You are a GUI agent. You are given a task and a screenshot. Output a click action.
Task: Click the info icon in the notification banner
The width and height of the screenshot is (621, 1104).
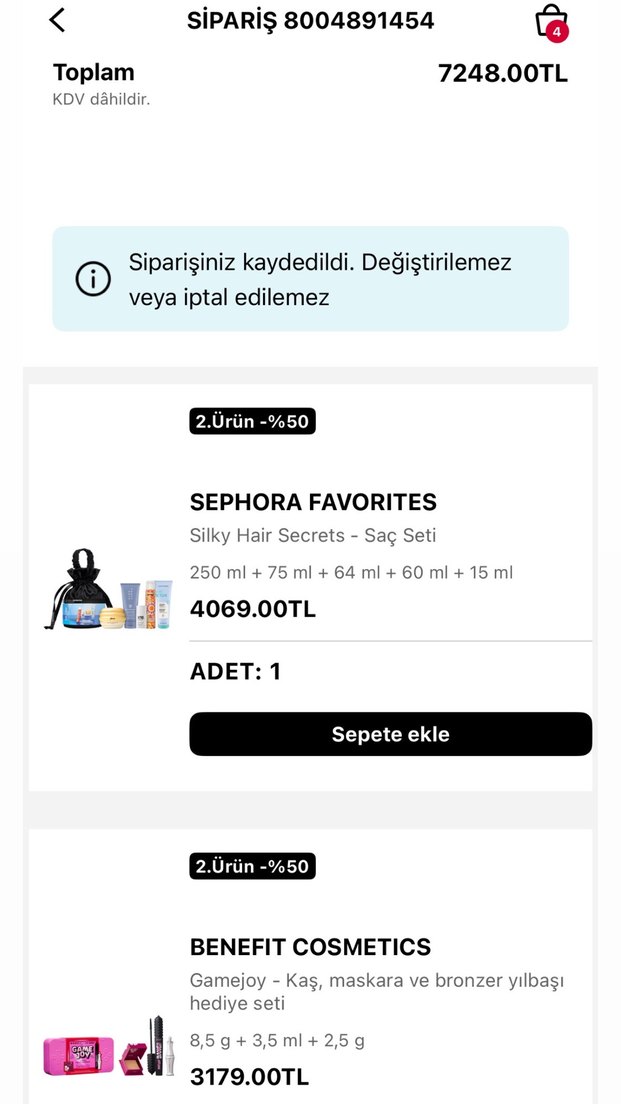point(92,278)
